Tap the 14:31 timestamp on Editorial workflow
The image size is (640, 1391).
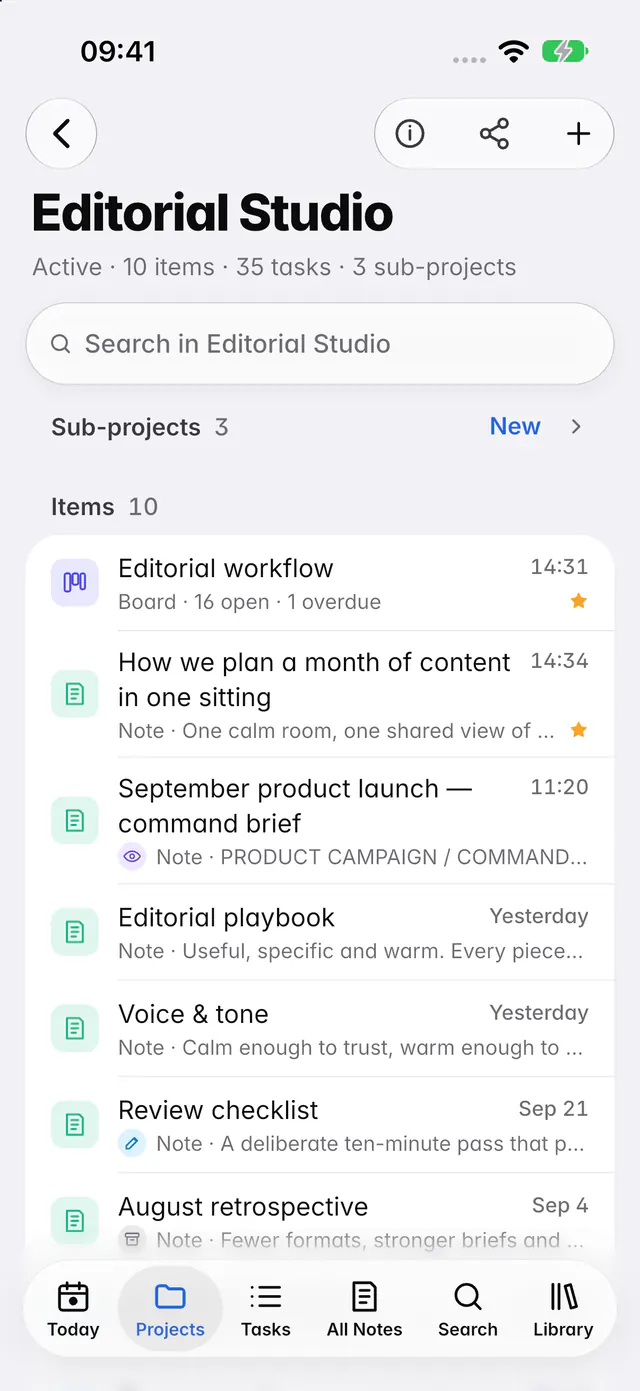(559, 567)
